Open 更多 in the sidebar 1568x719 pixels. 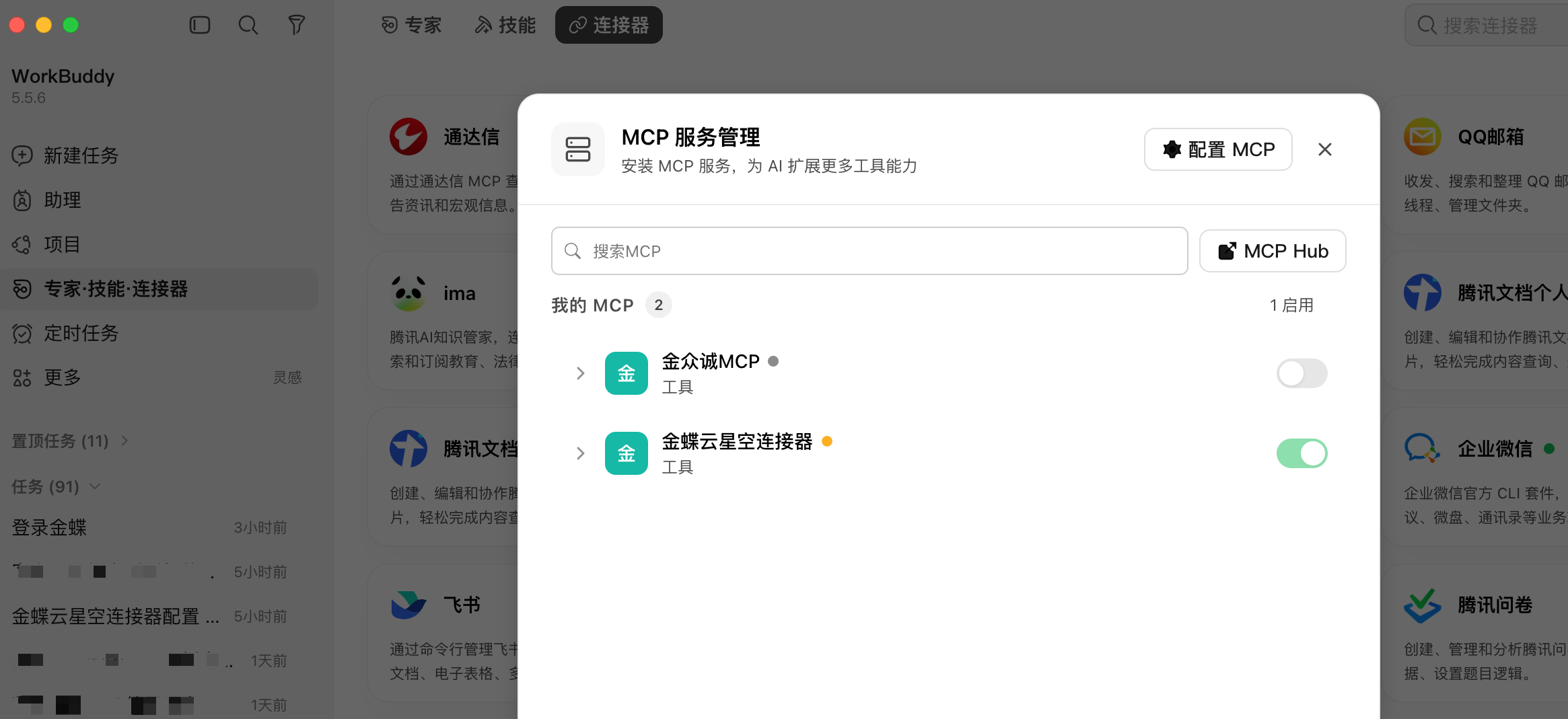pyautogui.click(x=46, y=377)
